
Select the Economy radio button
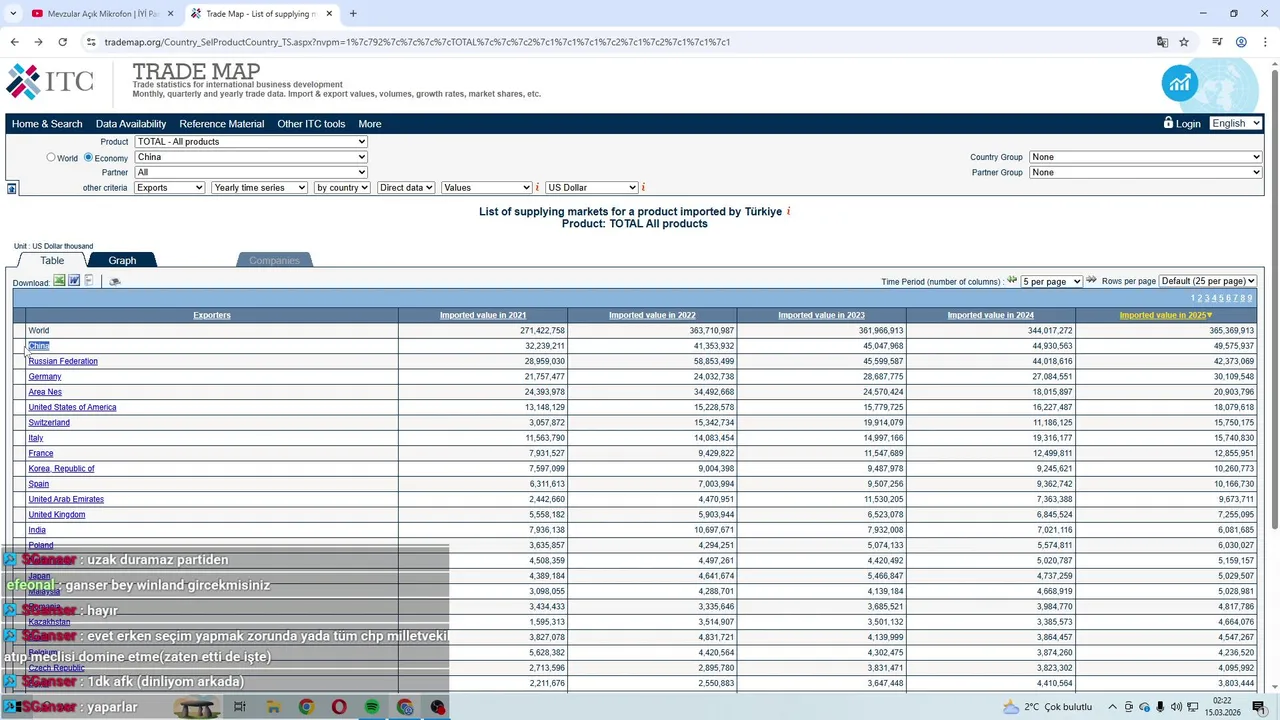point(88,157)
